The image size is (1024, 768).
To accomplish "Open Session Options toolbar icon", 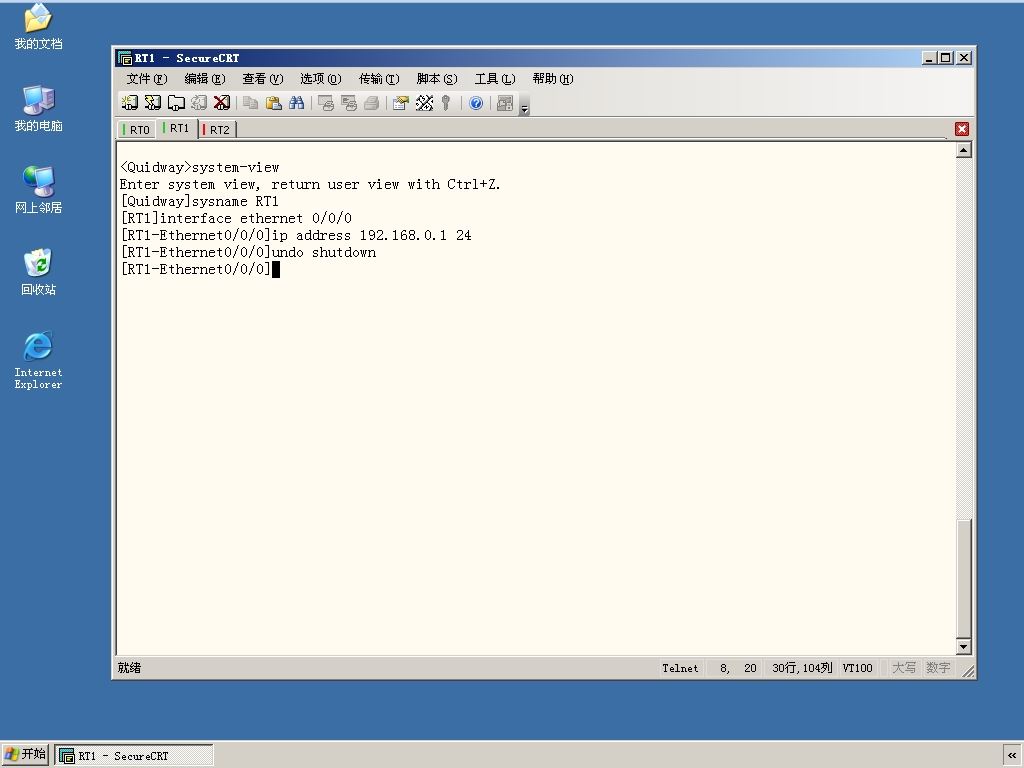I will pyautogui.click(x=401, y=103).
